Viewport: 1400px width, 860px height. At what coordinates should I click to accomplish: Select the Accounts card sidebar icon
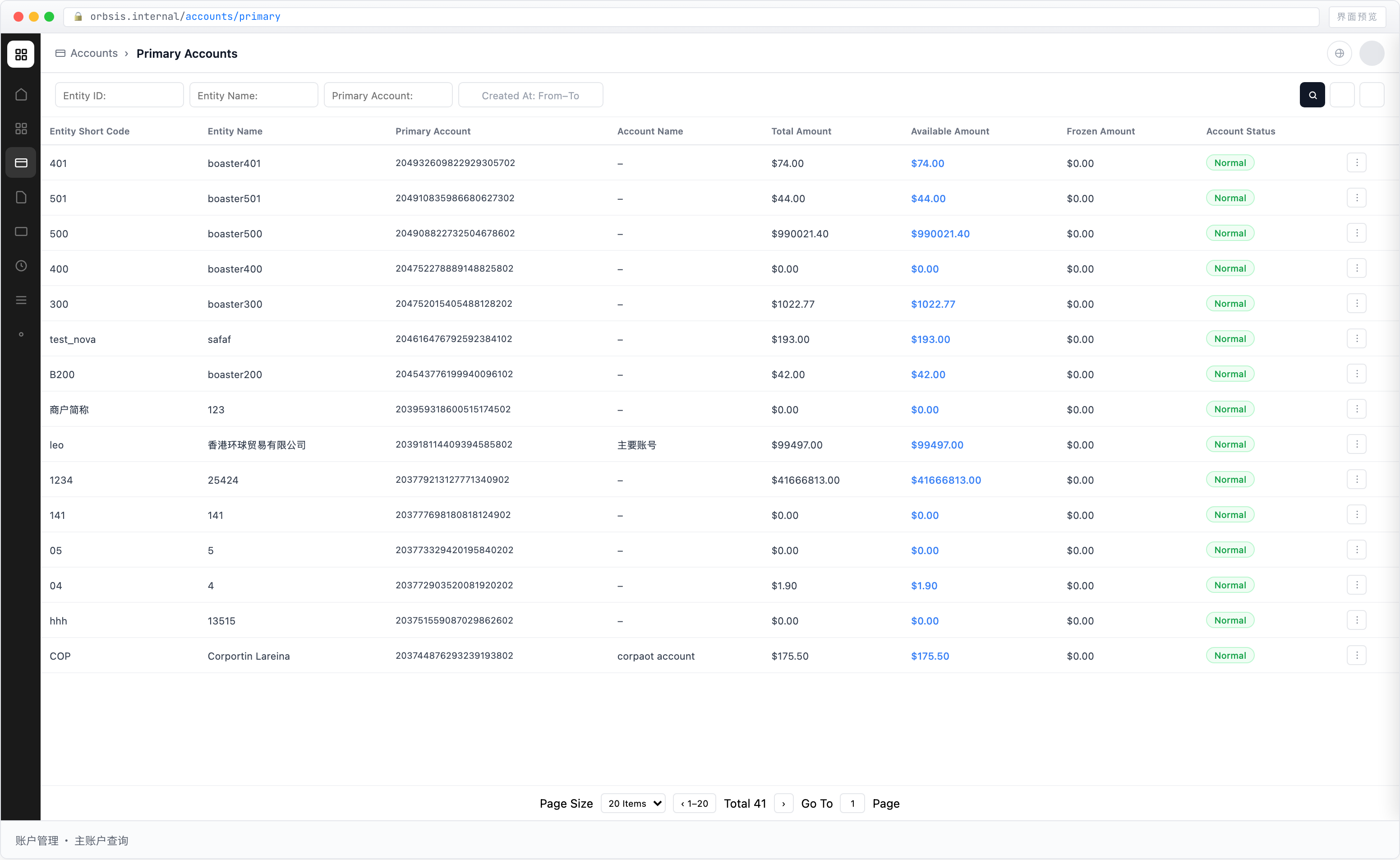(21, 163)
